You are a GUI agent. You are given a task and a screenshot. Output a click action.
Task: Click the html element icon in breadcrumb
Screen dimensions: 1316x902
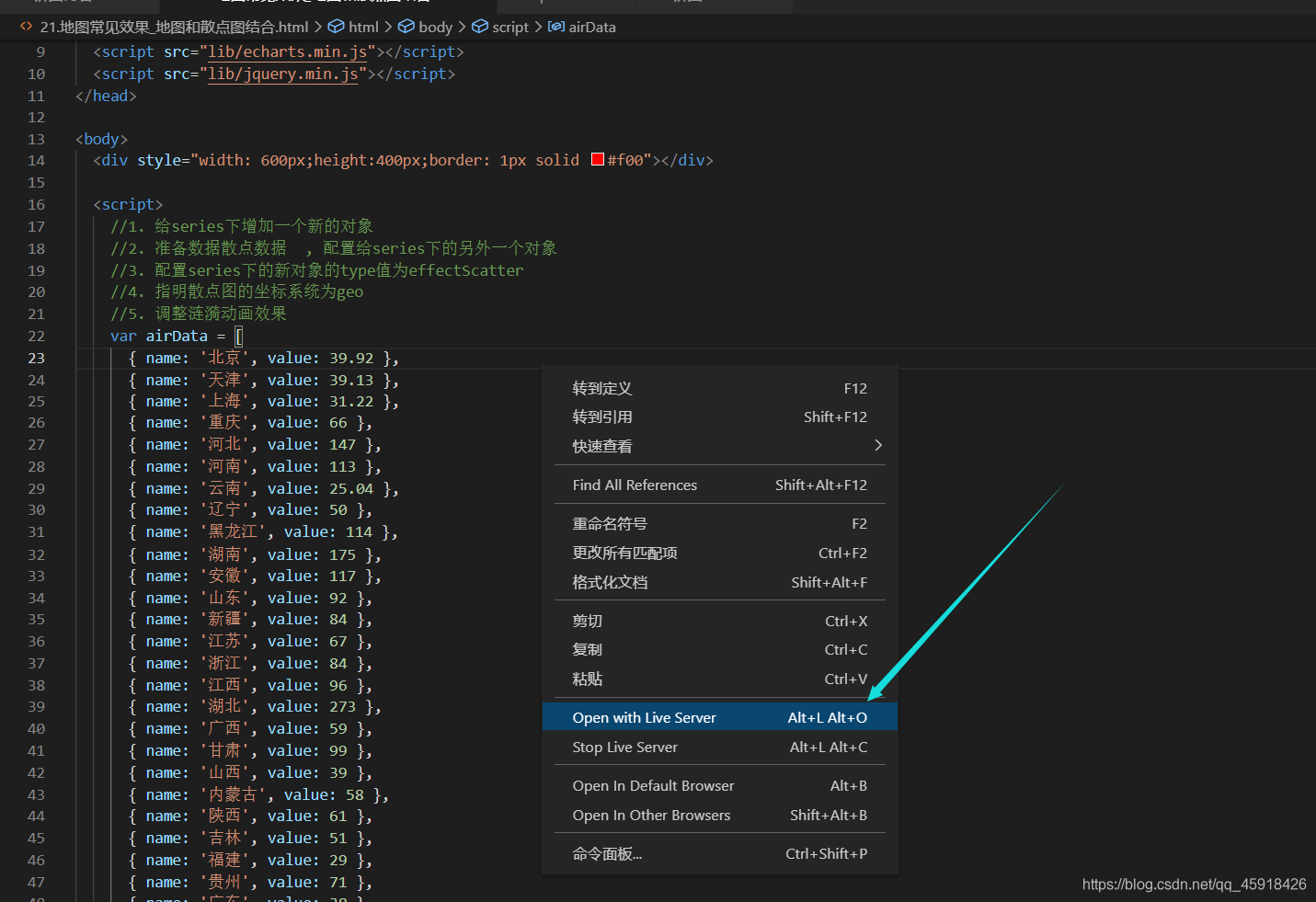point(337,27)
